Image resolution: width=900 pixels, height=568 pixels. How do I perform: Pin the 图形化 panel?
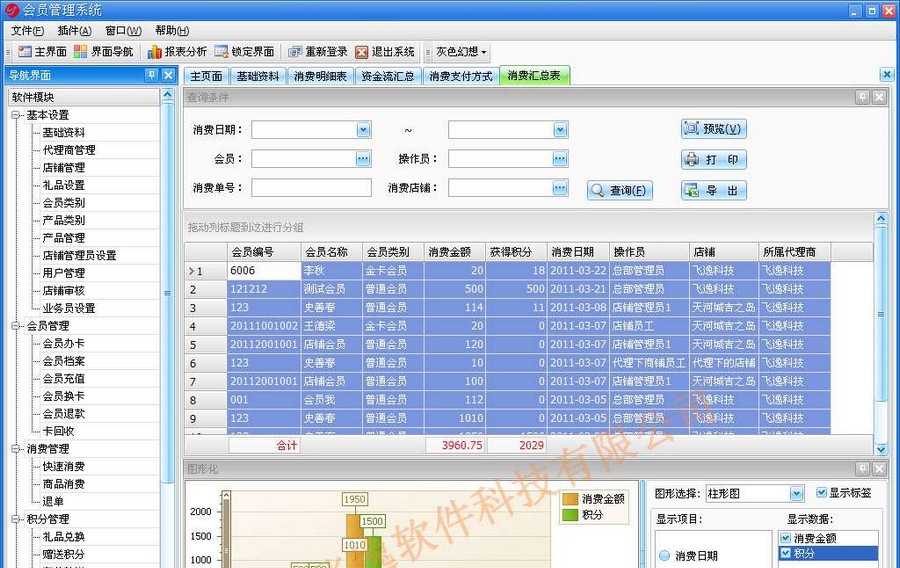click(862, 469)
